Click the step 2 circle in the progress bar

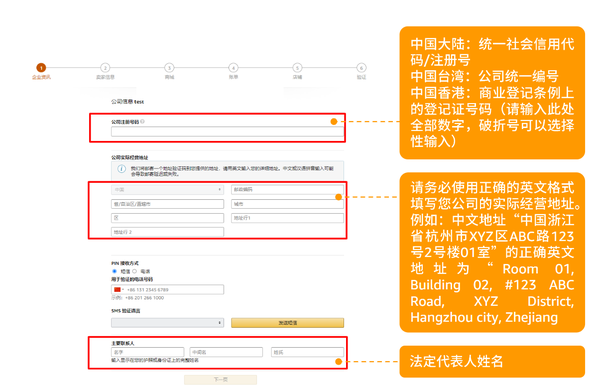[x=105, y=68]
